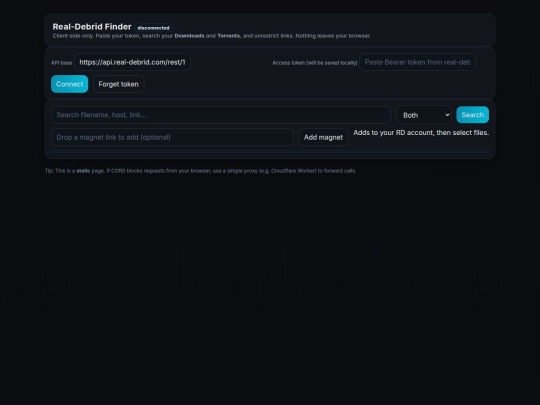Focus the Drop a magnet link field
The width and height of the screenshot is (540, 405).
(x=172, y=137)
